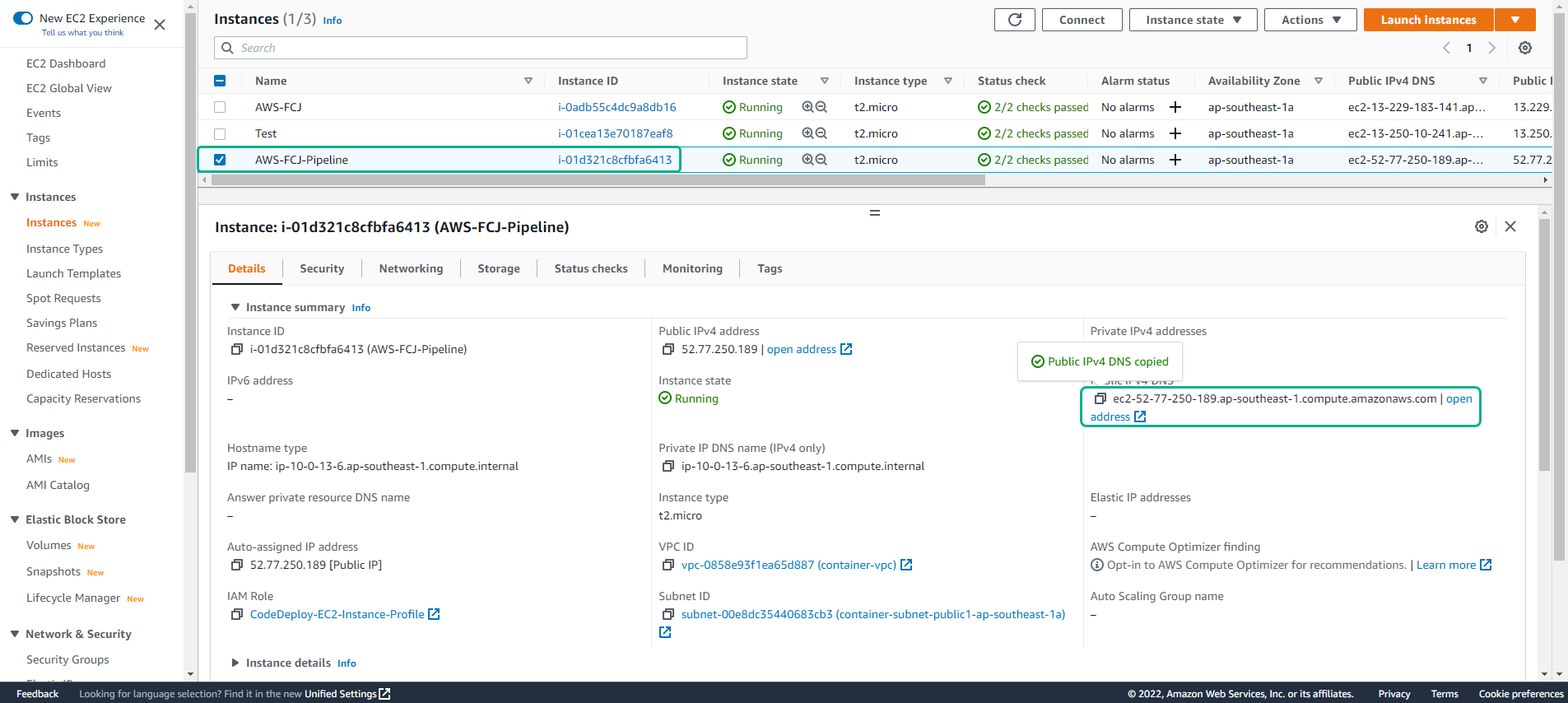Screen dimensions: 1568x703
Task: Go to next page of instances
Action: 1491,48
